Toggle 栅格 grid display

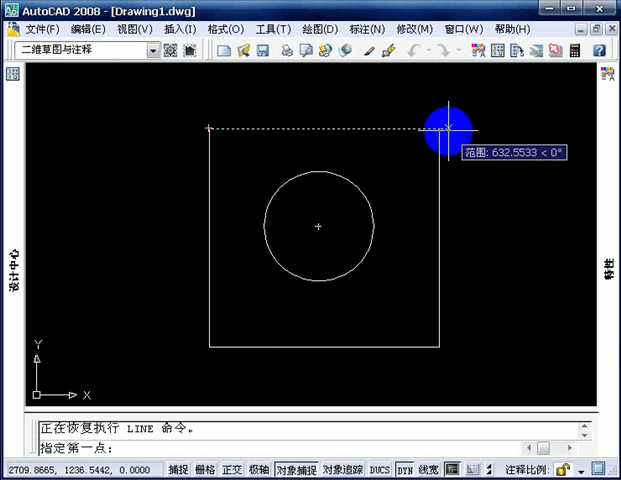[205, 470]
